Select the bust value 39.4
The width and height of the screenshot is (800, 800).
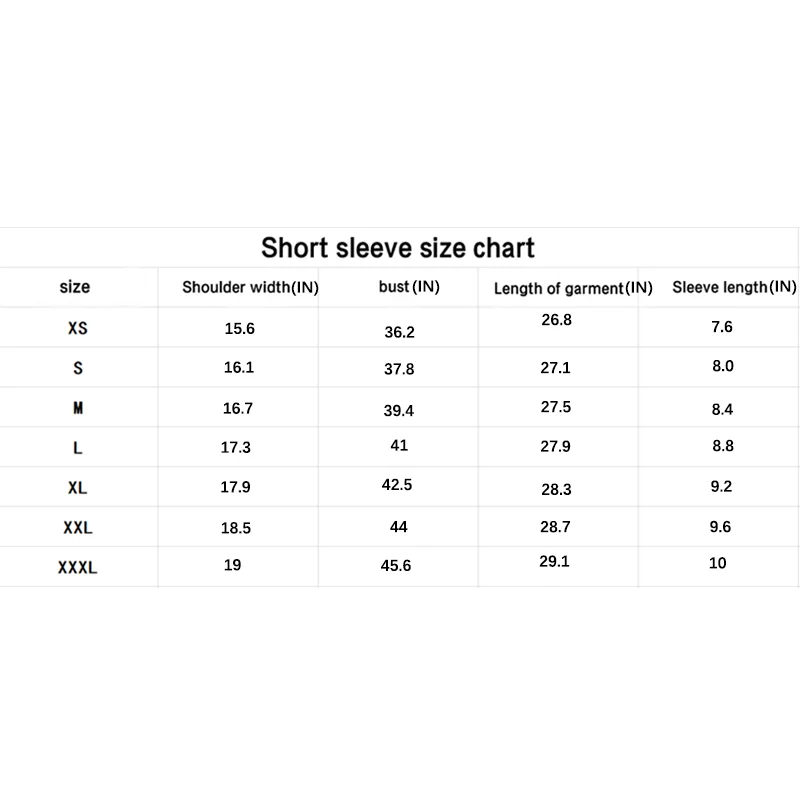(399, 410)
